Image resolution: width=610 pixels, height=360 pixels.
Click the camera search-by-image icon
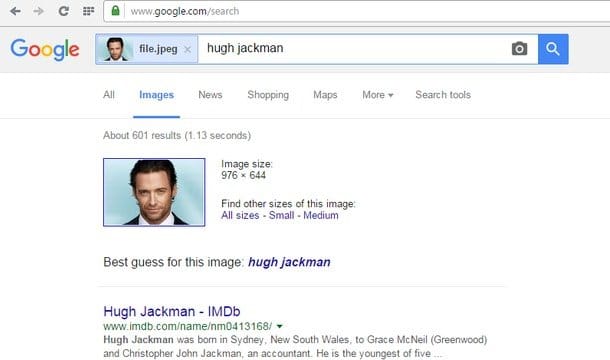coord(519,49)
